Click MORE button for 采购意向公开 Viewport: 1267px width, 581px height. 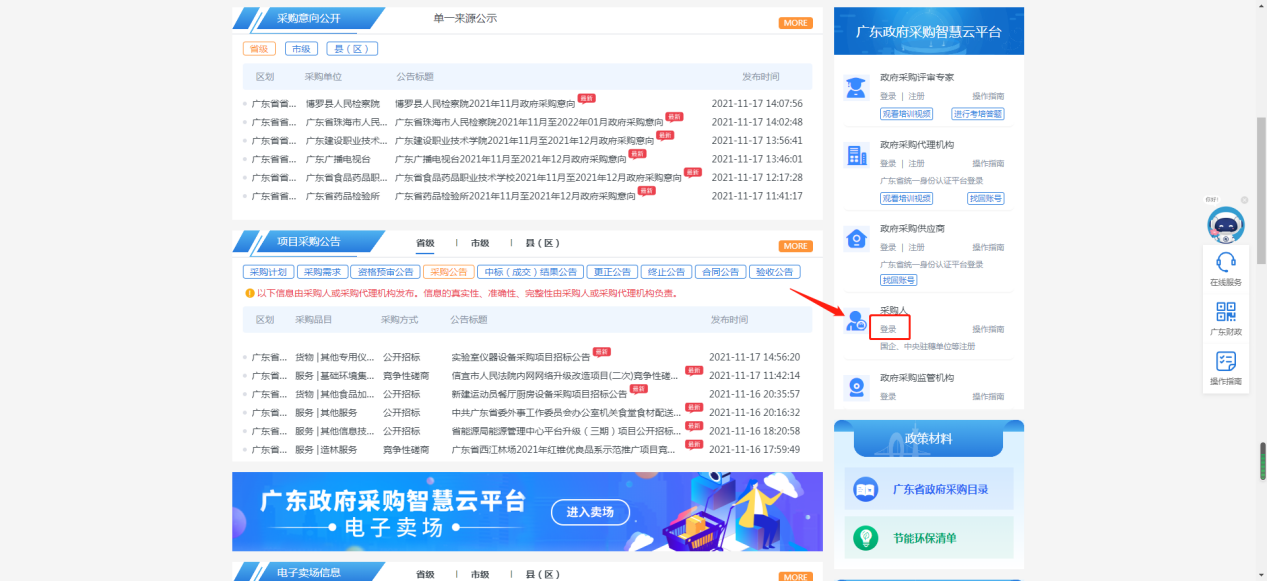coord(796,23)
